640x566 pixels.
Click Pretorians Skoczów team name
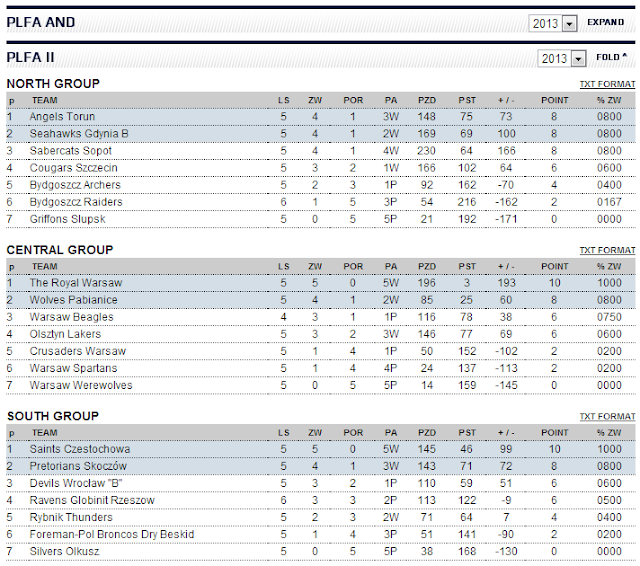coord(78,466)
